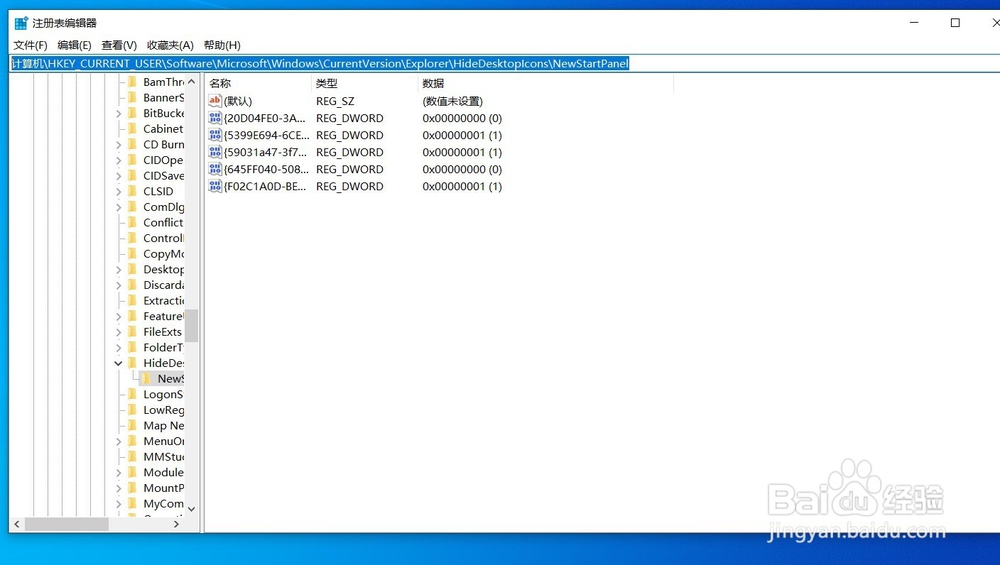Click the CopyM folder icon

click(133, 254)
